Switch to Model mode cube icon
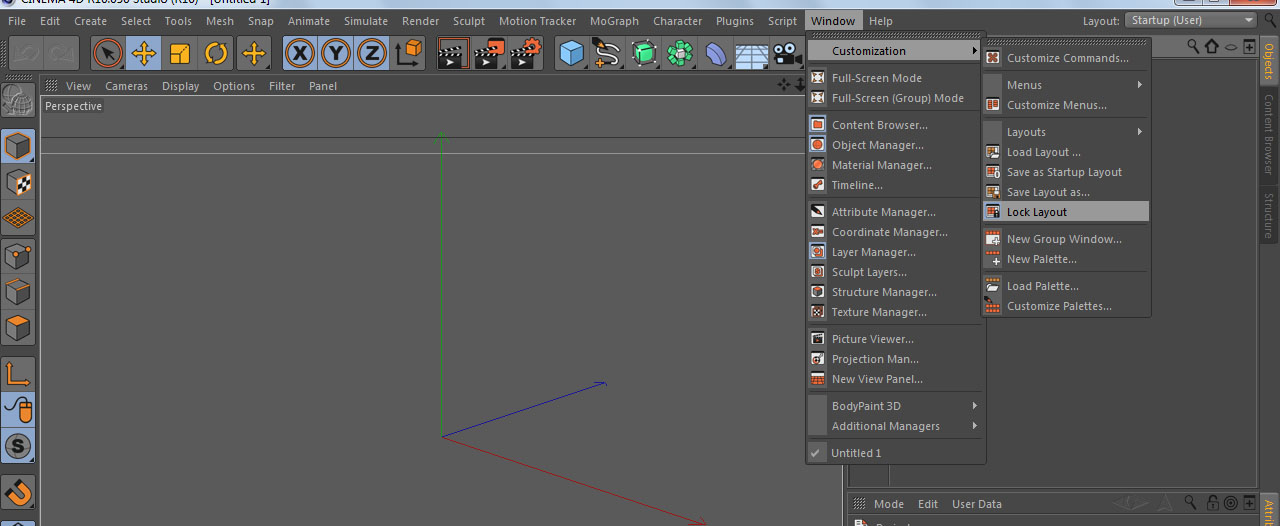 (18, 147)
